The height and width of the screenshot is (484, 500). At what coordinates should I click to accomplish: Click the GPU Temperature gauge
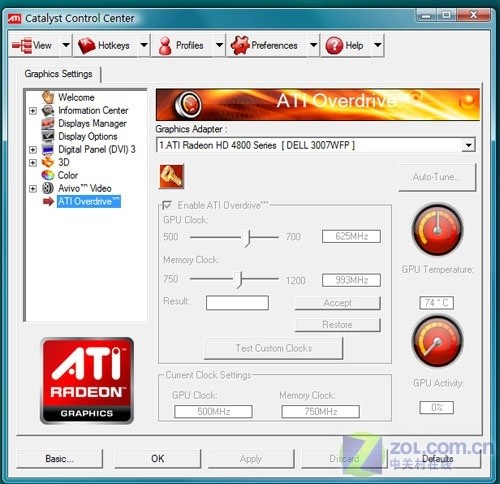[x=437, y=229]
